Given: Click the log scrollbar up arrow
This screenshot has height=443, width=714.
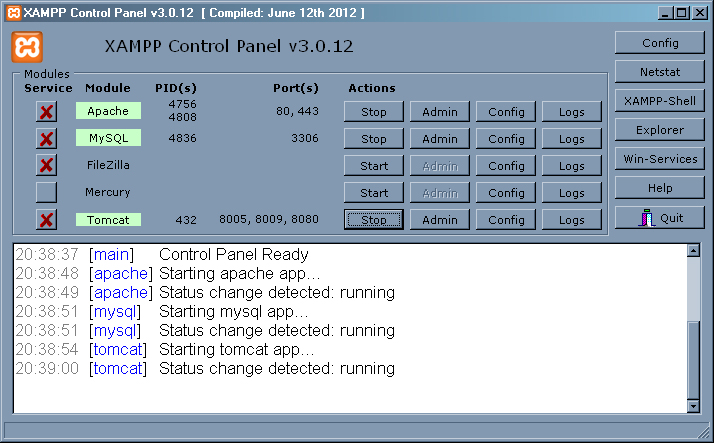Looking at the screenshot, I should click(694, 250).
